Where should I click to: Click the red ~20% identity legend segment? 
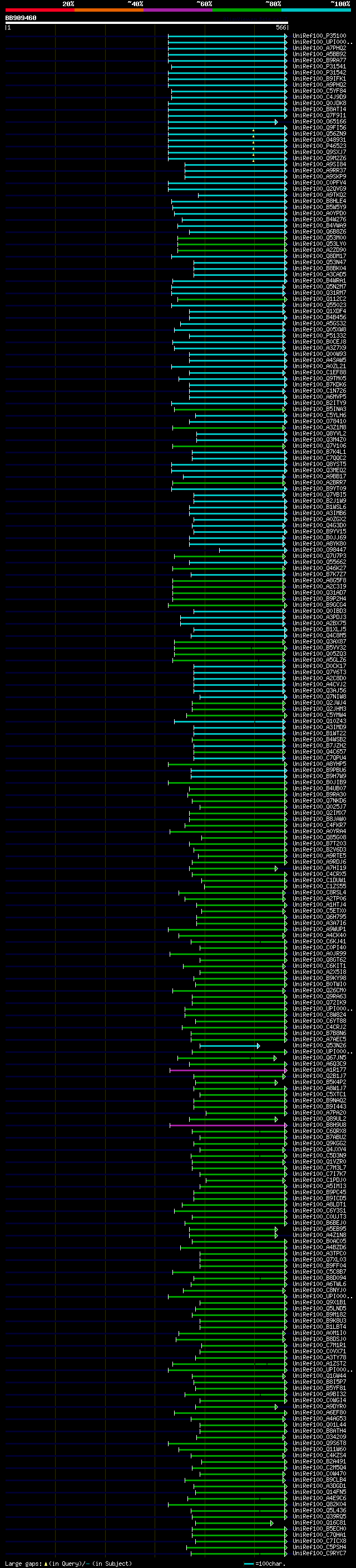click(x=39, y=10)
